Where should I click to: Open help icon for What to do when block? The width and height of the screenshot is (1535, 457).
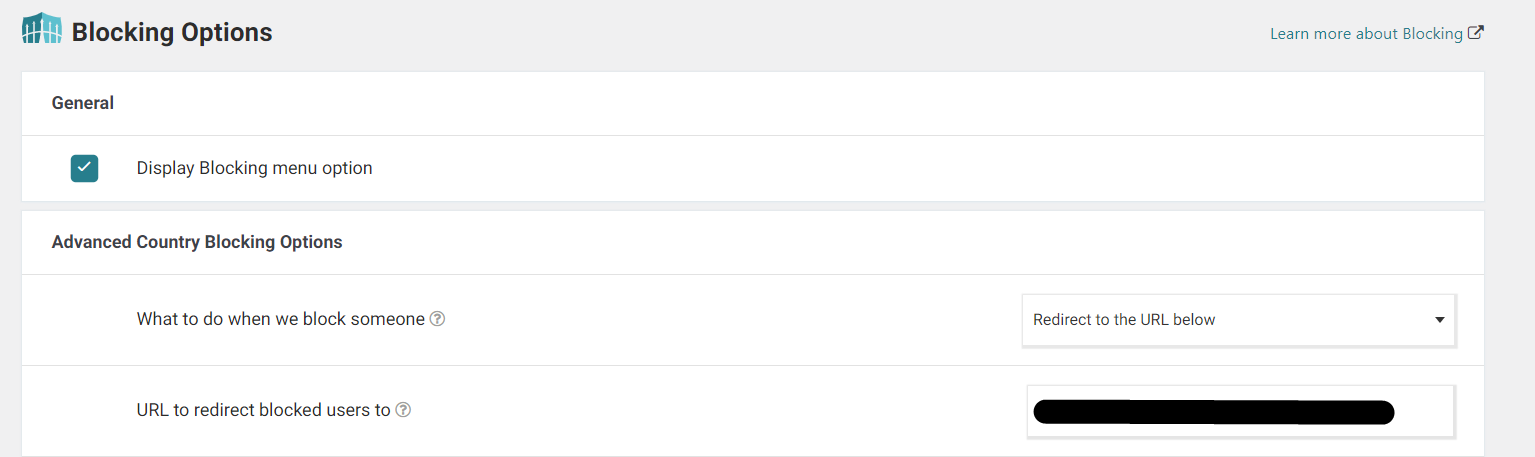437,320
